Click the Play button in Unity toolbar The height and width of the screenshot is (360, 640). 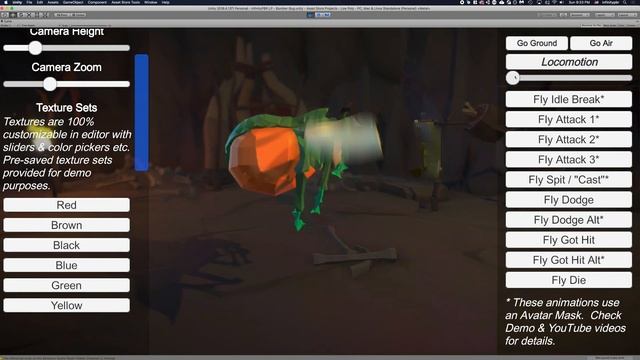[x=310, y=15]
